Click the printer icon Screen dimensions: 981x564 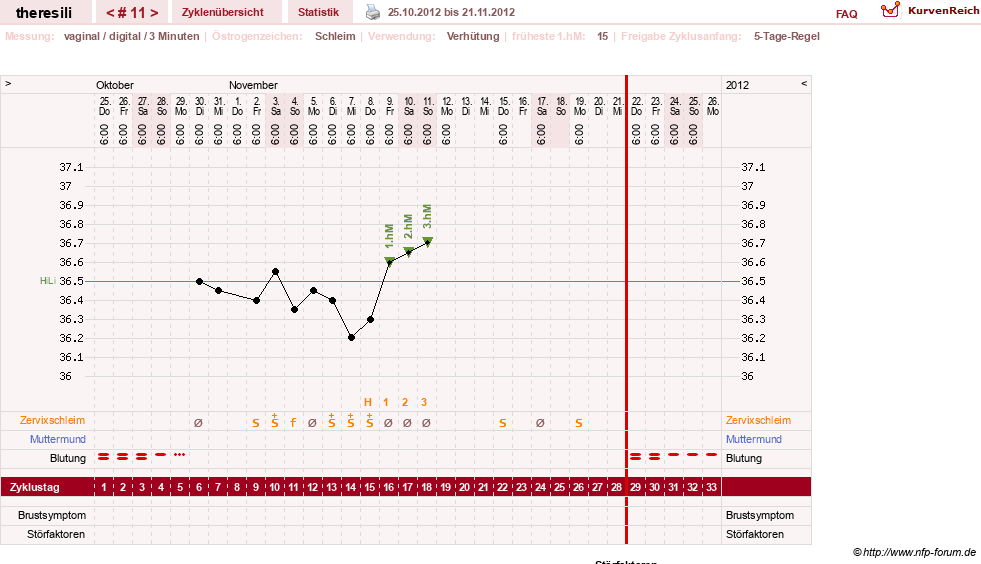373,12
